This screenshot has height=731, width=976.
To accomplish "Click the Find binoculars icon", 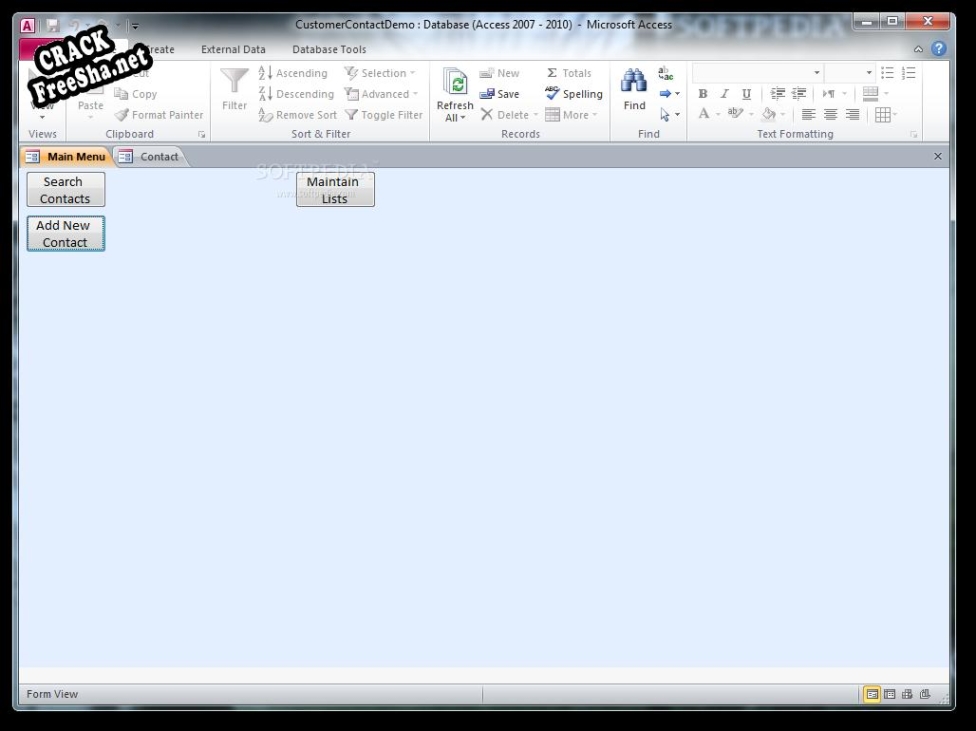I will pos(634,83).
